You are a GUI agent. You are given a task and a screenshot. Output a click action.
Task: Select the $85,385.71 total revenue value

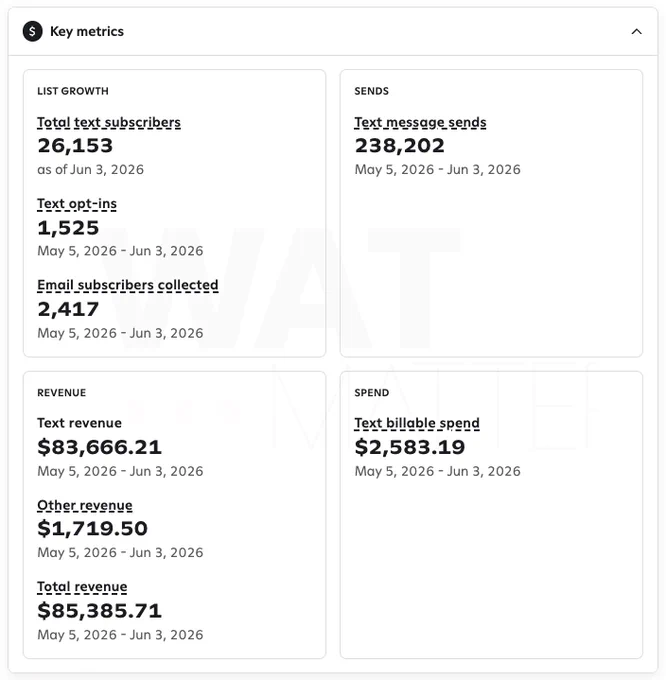pyautogui.click(x=99, y=611)
